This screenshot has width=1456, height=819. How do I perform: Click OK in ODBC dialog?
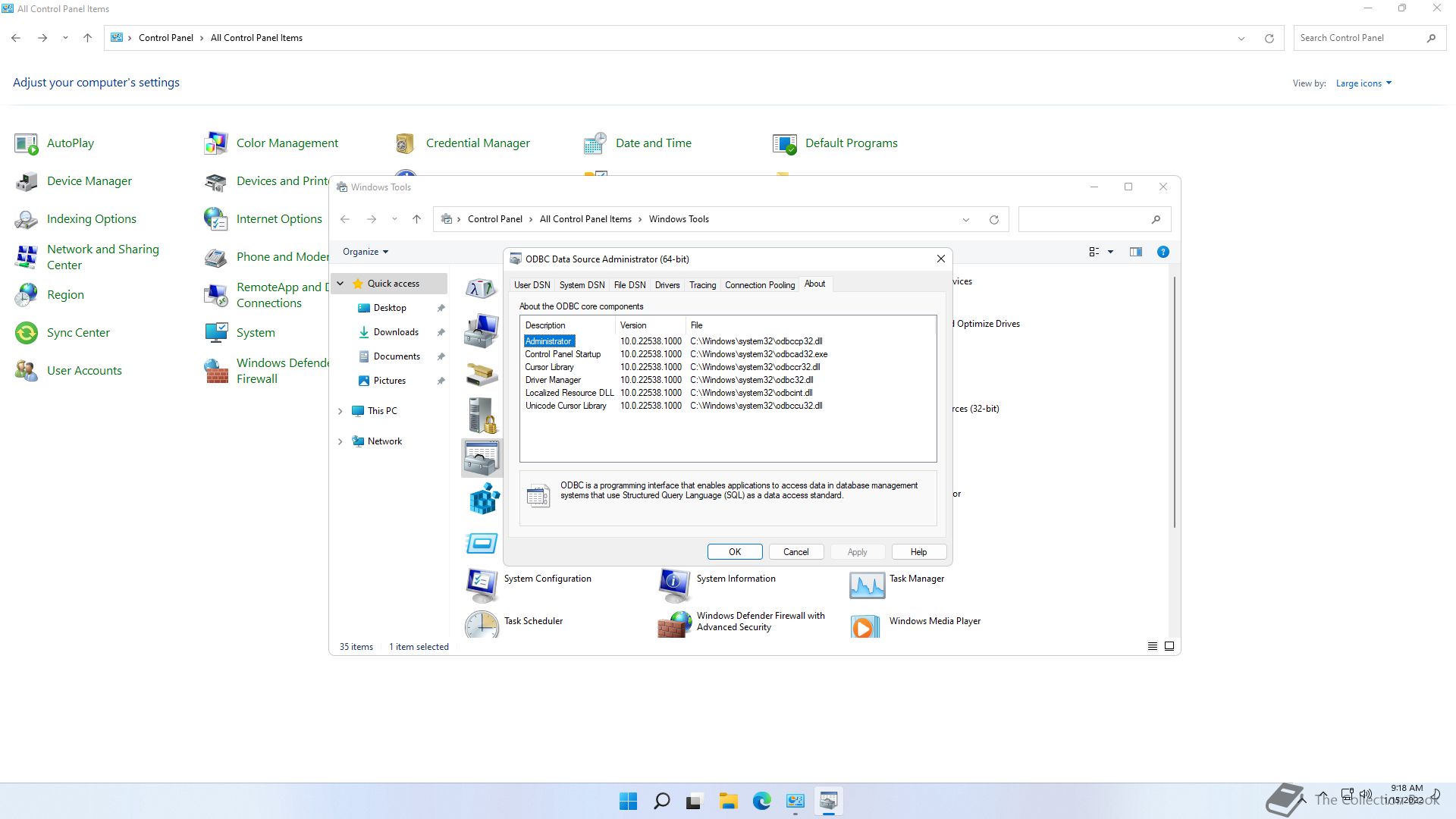point(735,552)
